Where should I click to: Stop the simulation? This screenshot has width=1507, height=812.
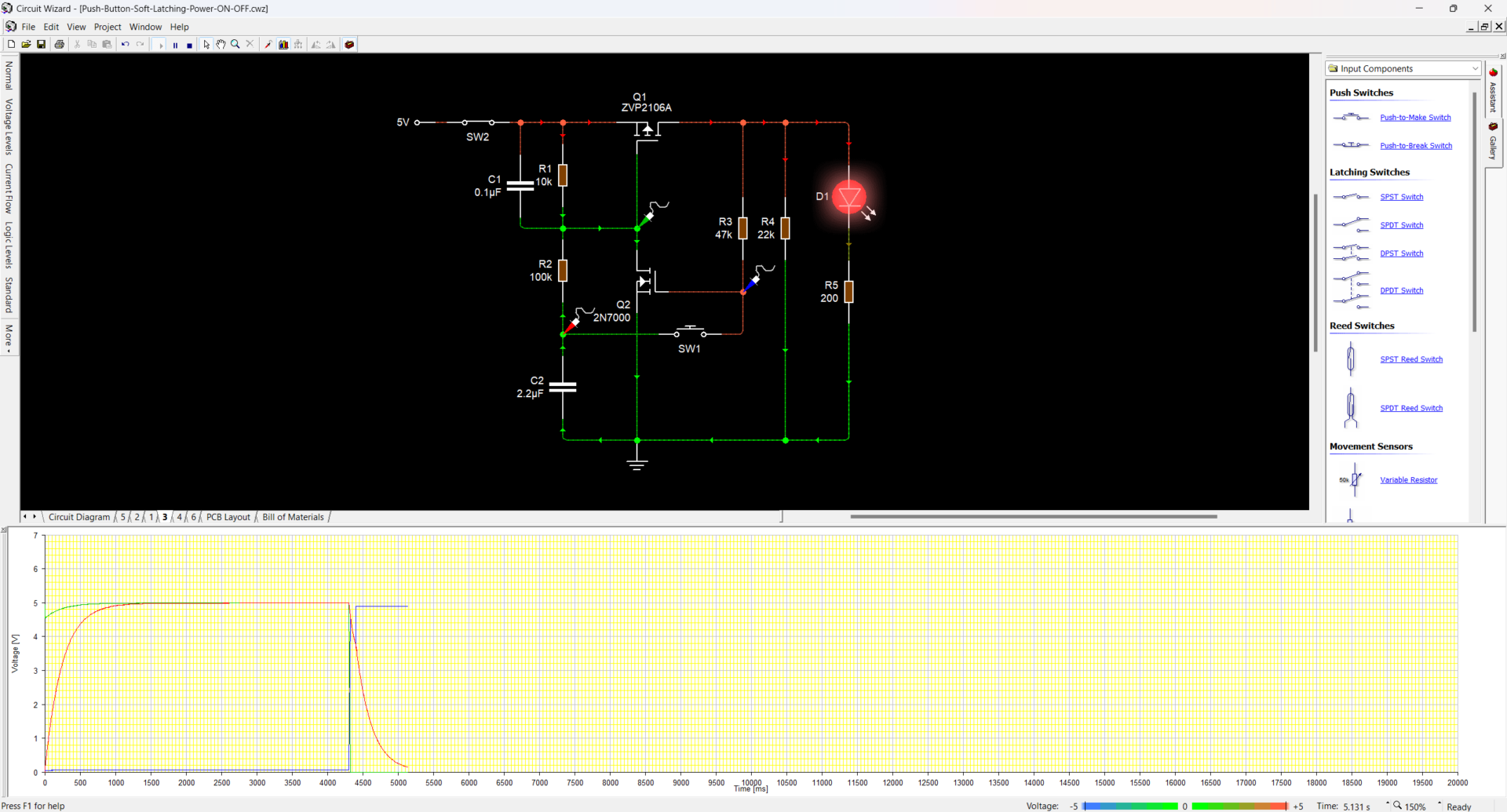(189, 44)
